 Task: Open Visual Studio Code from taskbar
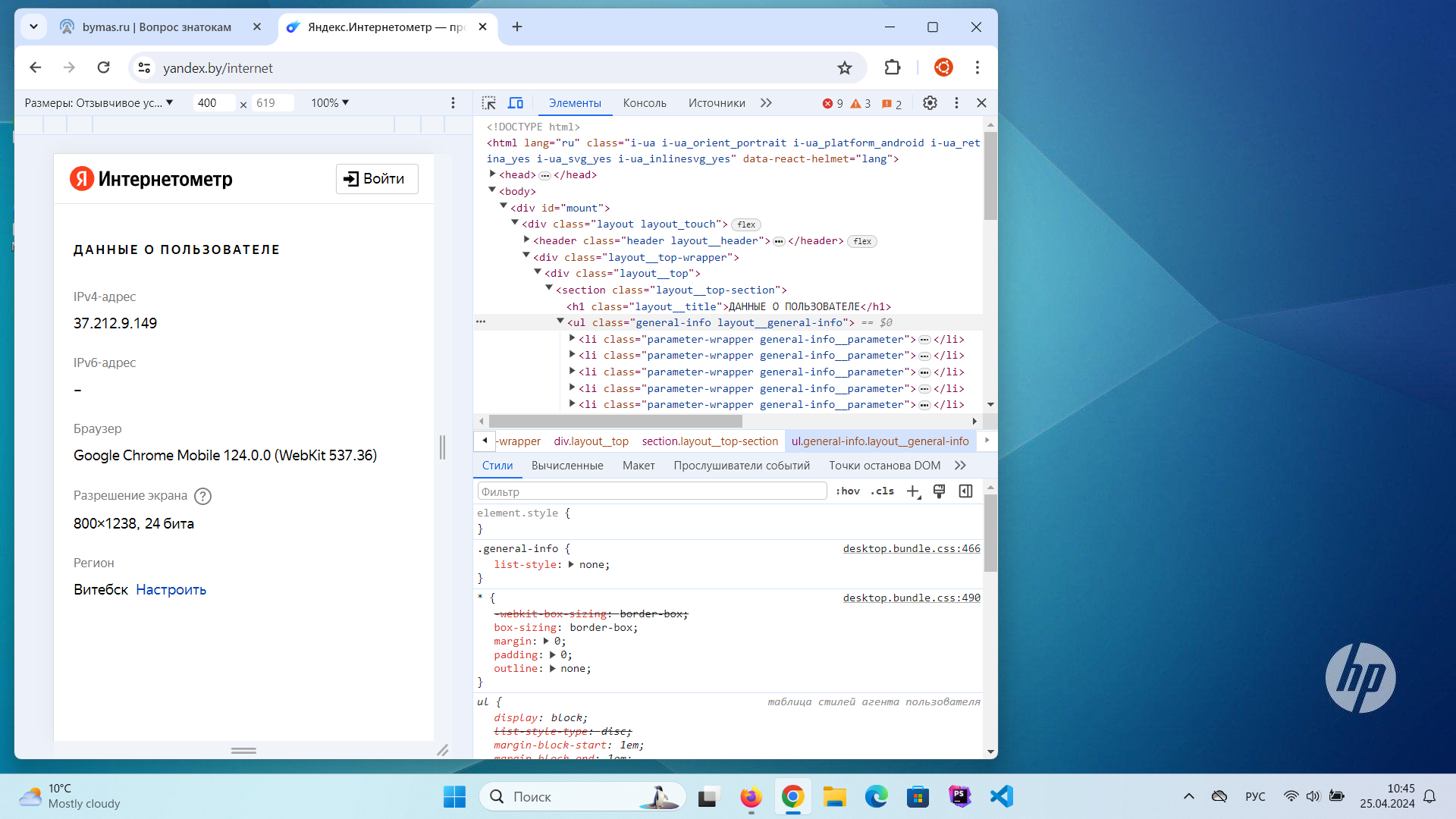coord(1002,796)
